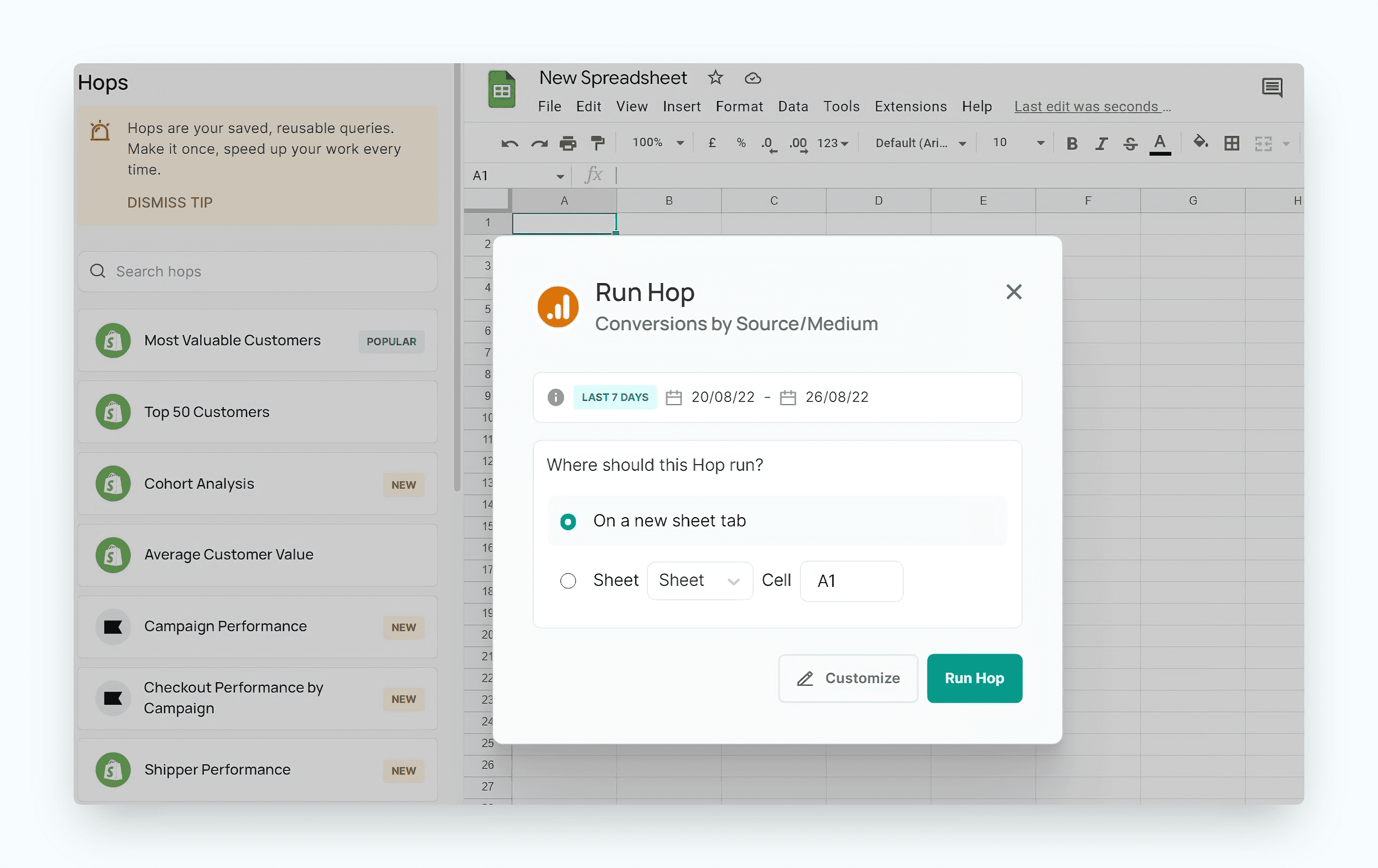1378x868 pixels.
Task: Open the fill color picker
Action: tap(1200, 143)
